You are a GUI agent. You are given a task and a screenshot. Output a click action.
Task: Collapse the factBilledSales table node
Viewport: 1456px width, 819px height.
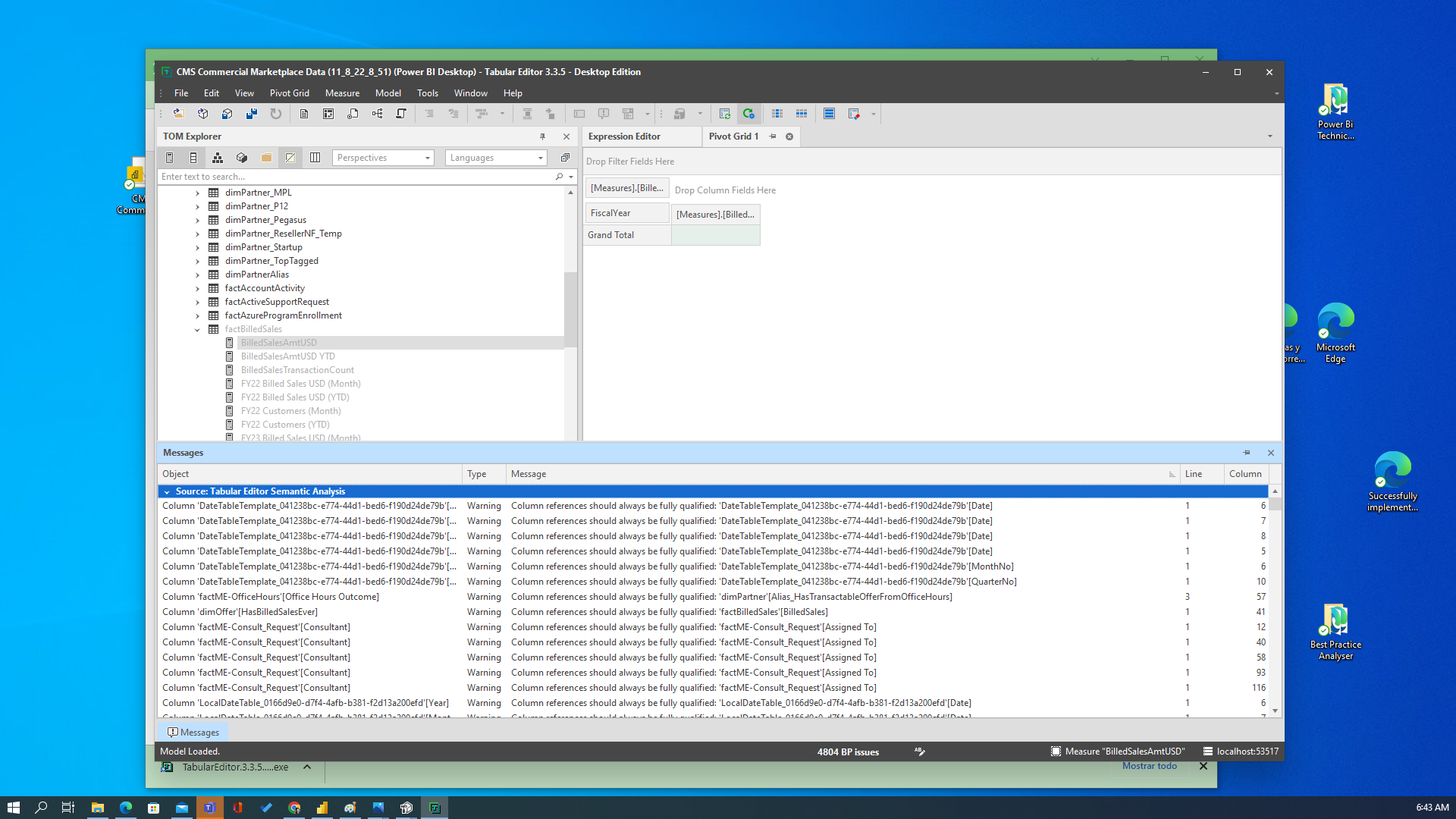pos(197,329)
